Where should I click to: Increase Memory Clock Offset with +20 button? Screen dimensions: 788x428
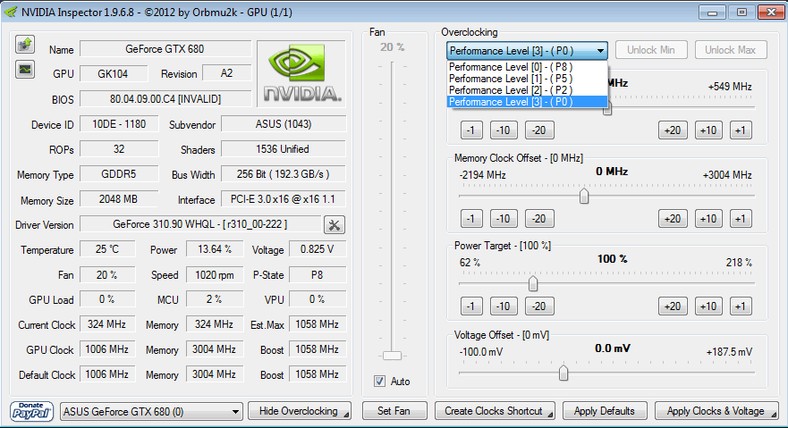pos(672,219)
